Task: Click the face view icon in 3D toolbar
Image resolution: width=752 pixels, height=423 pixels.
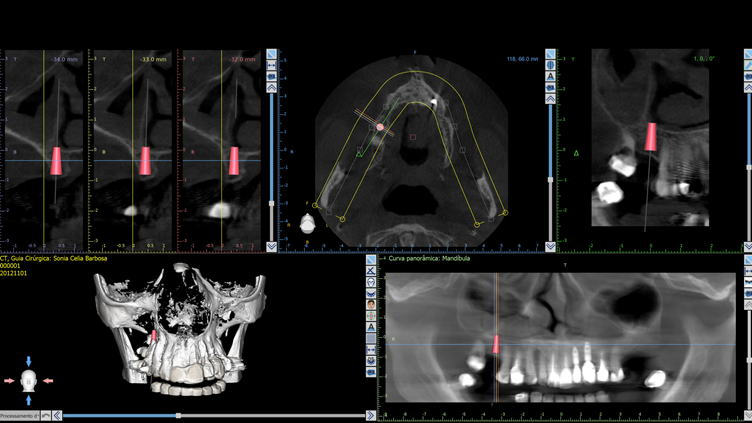Action: tap(371, 305)
